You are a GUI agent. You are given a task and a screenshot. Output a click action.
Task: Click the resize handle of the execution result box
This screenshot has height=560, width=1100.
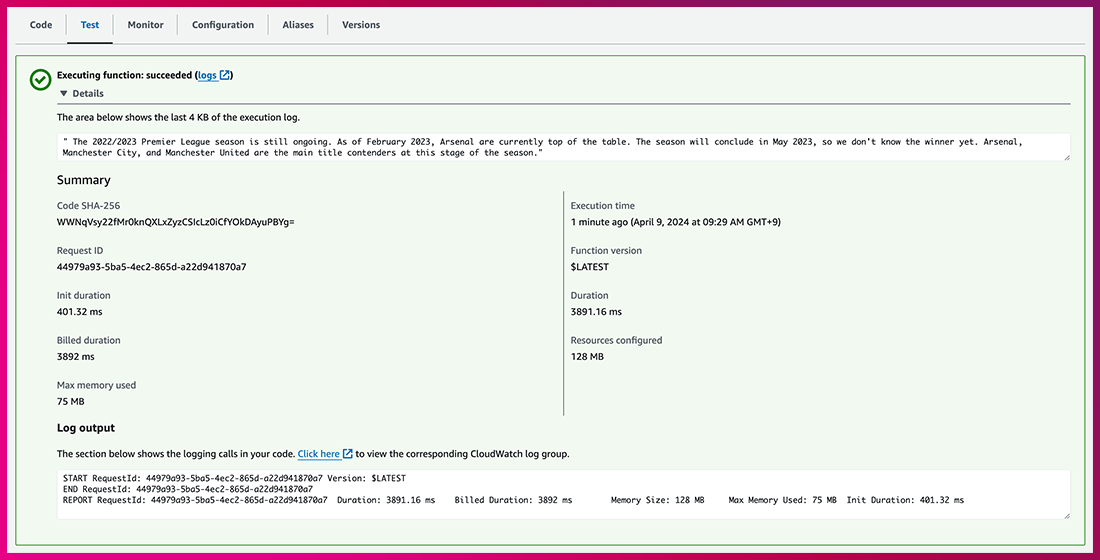point(1065,157)
